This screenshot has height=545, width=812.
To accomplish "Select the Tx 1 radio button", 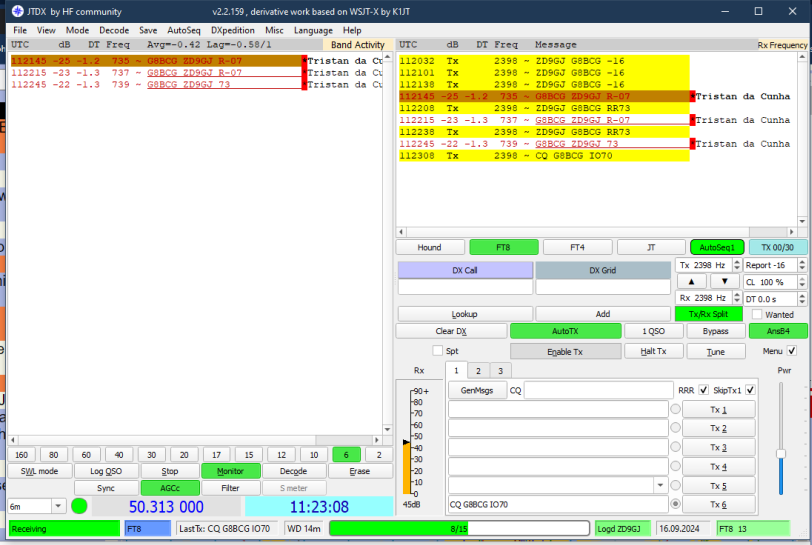I will pos(675,409).
